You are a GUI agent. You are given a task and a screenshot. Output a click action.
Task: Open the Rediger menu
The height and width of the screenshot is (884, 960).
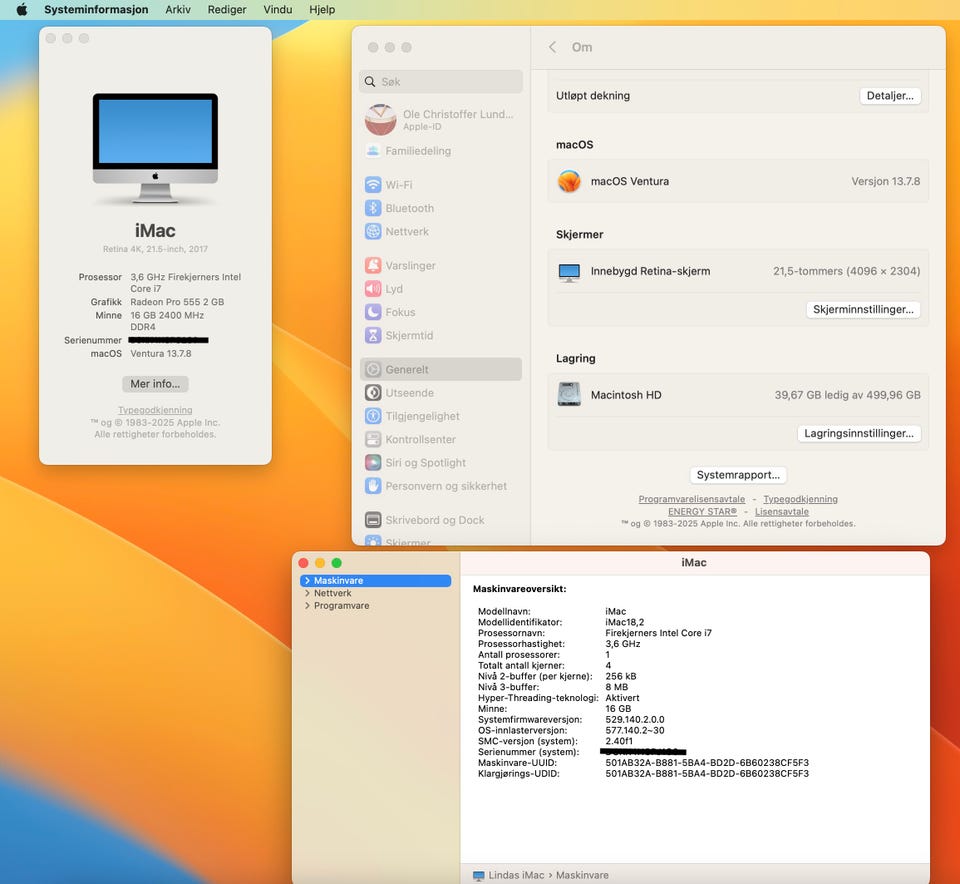[227, 9]
